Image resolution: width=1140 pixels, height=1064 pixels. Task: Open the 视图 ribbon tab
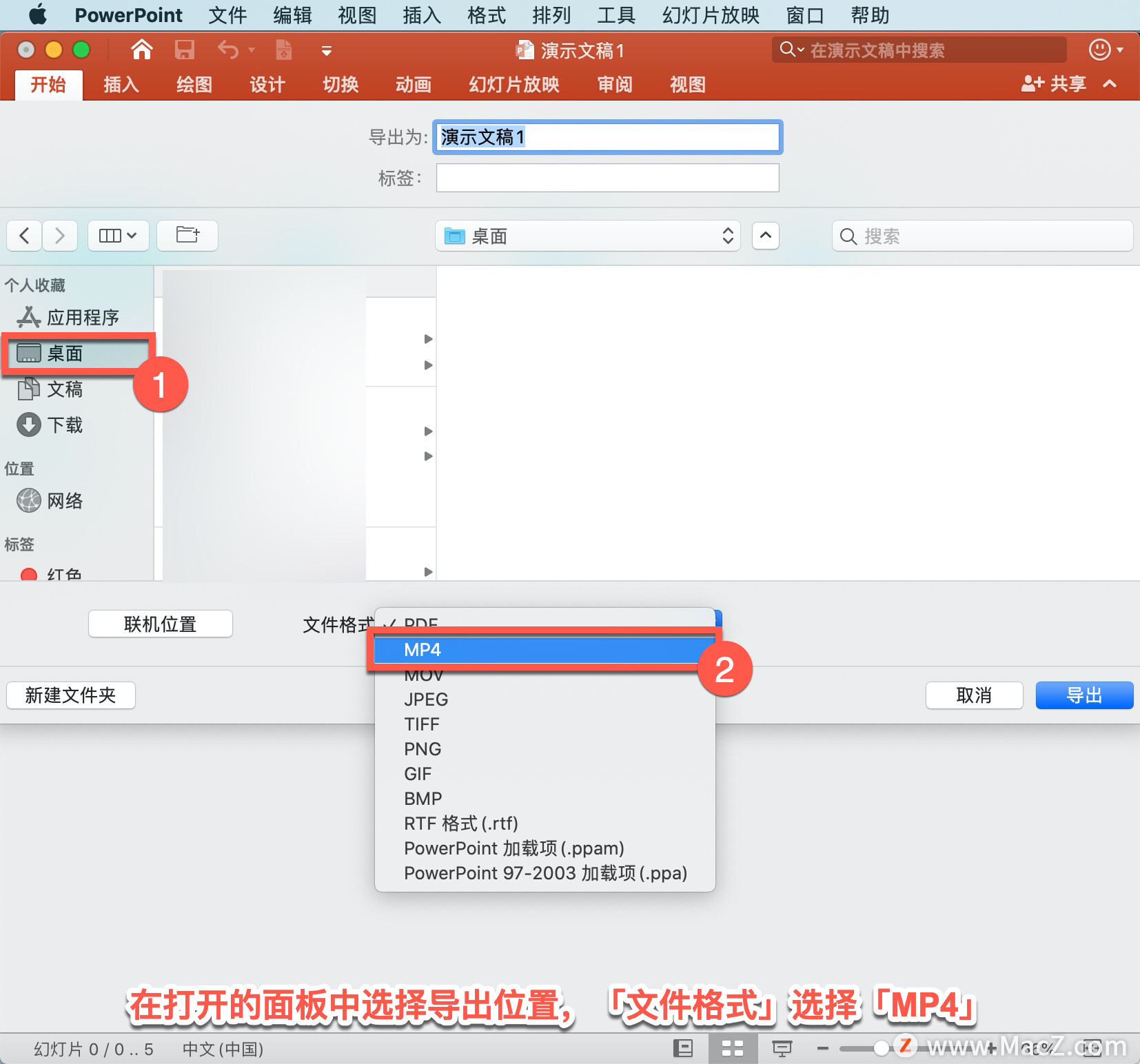[x=688, y=85]
